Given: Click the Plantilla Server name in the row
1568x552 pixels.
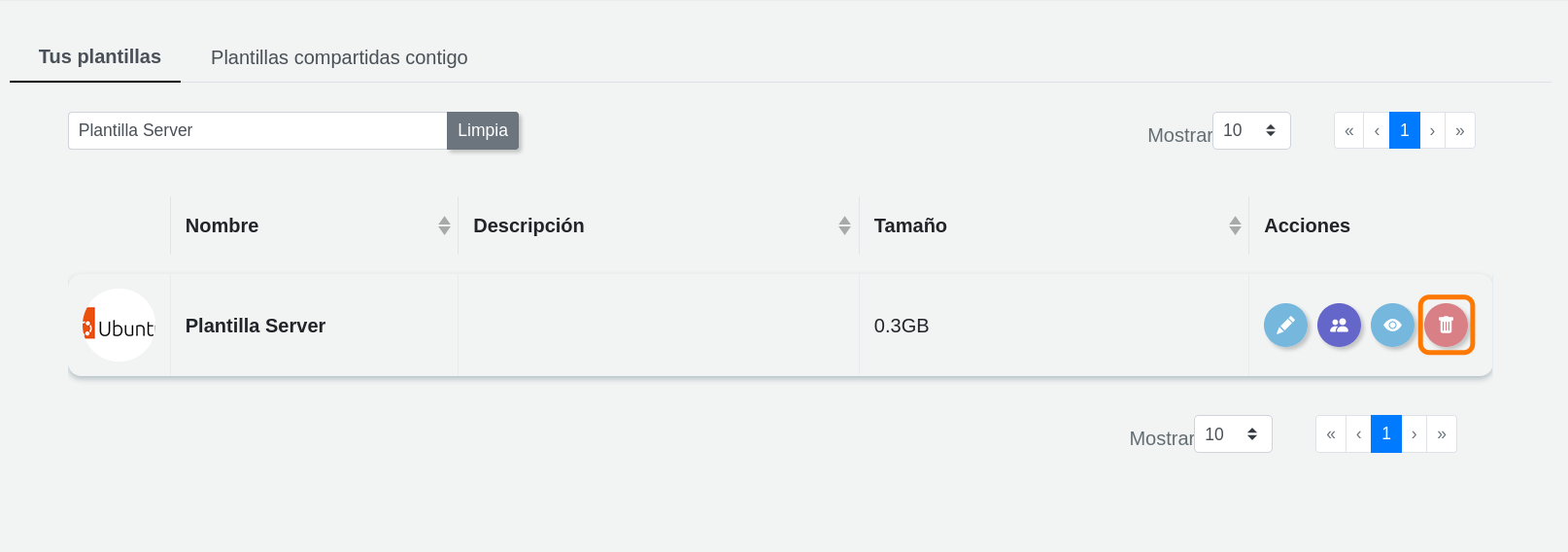Looking at the screenshot, I should pyautogui.click(x=256, y=326).
